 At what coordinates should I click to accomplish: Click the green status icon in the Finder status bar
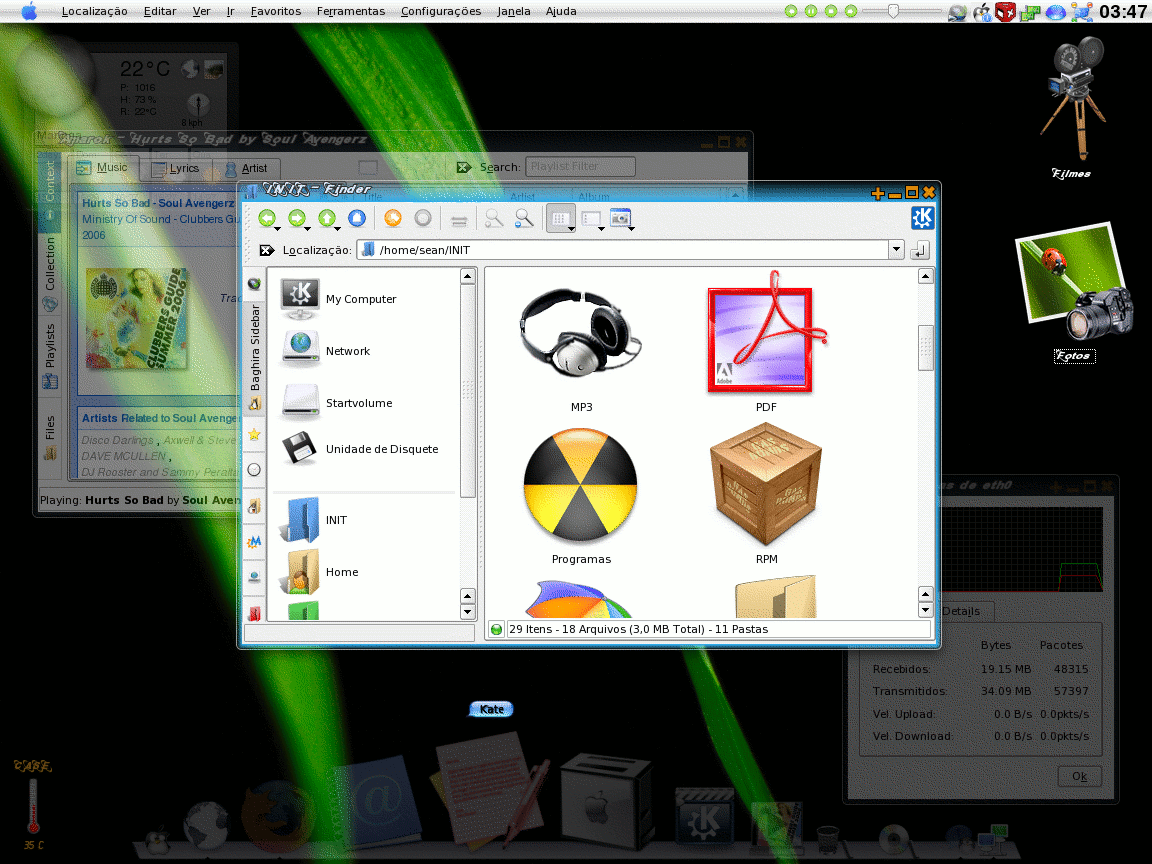click(x=497, y=629)
